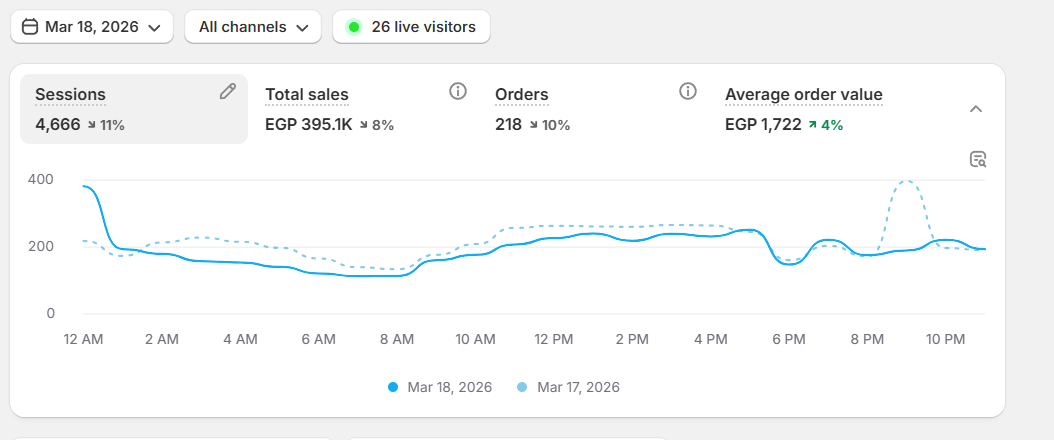Click the pencil edit icon on Sessions
This screenshot has width=1054, height=440.
pyautogui.click(x=228, y=92)
